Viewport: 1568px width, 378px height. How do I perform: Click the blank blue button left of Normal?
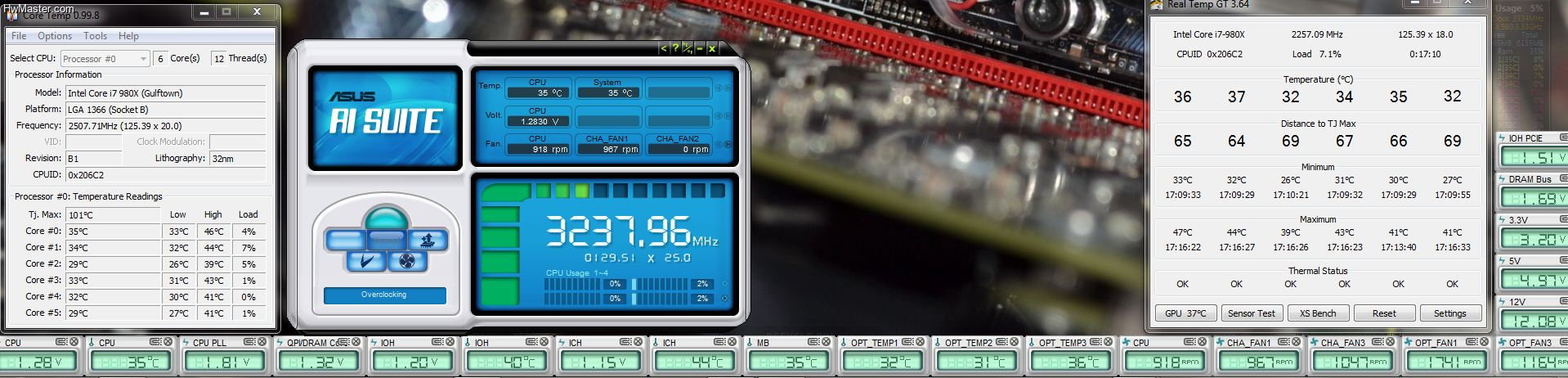point(345,240)
